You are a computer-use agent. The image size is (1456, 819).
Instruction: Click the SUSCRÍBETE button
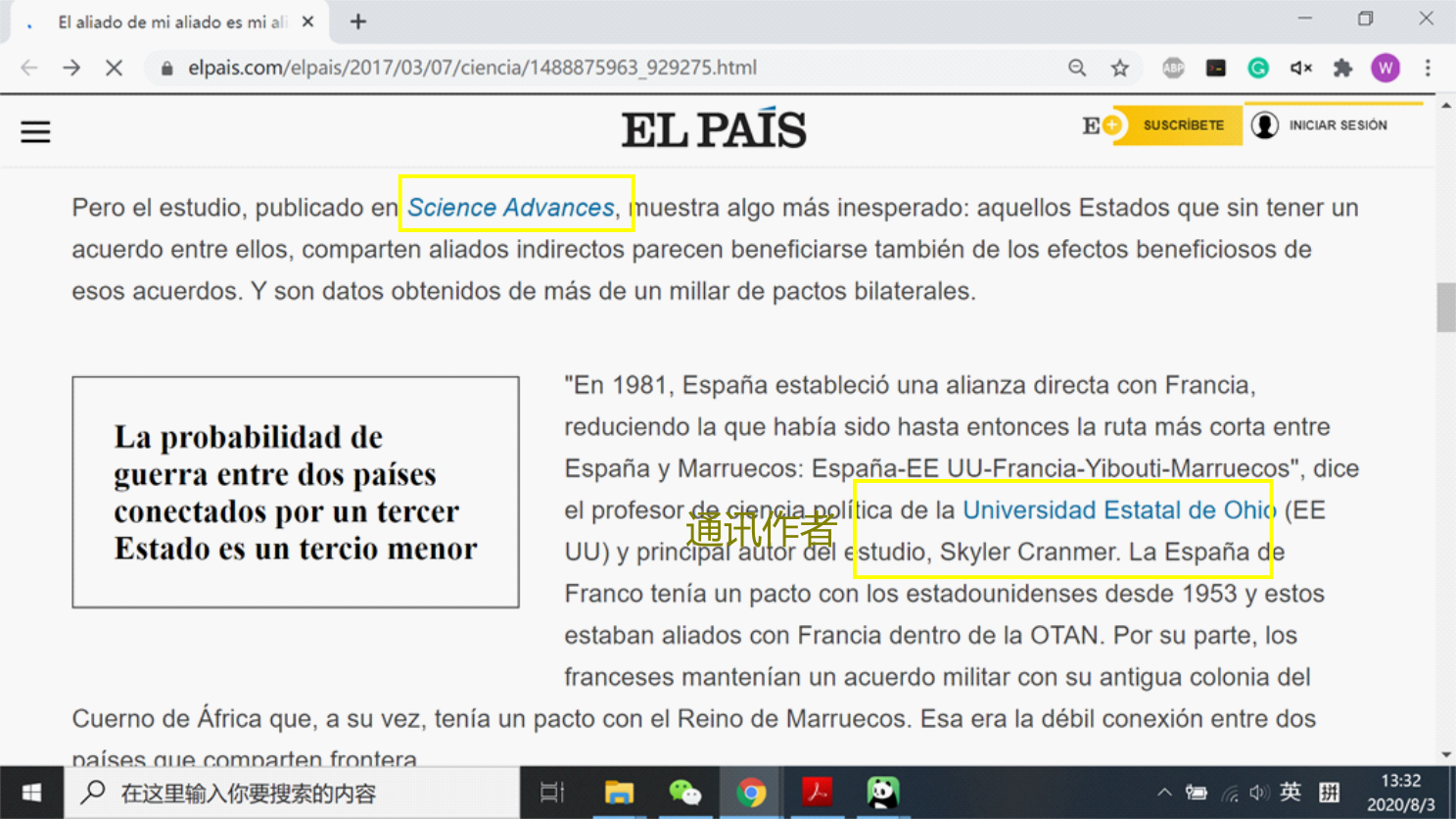(x=1183, y=125)
